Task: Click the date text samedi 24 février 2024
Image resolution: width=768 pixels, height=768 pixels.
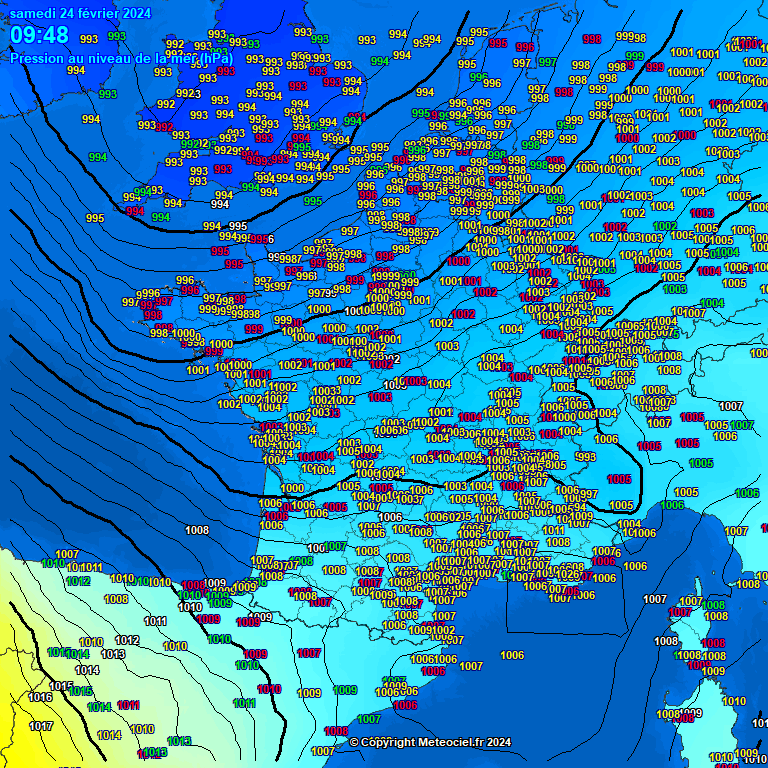Action: pos(80,13)
